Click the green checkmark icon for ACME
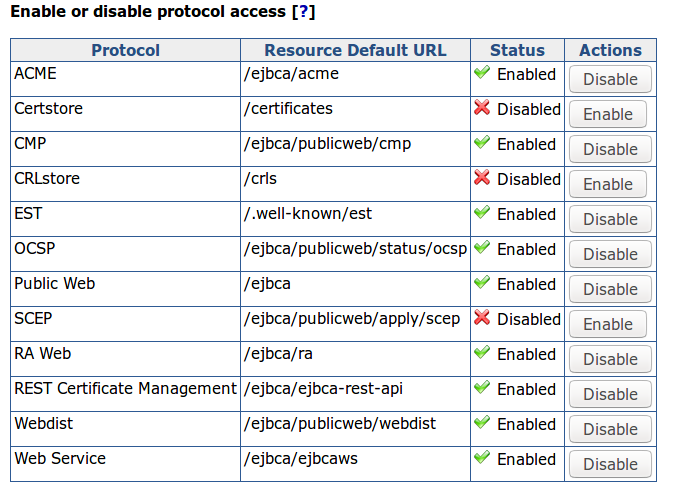673x496 pixels. tap(482, 74)
